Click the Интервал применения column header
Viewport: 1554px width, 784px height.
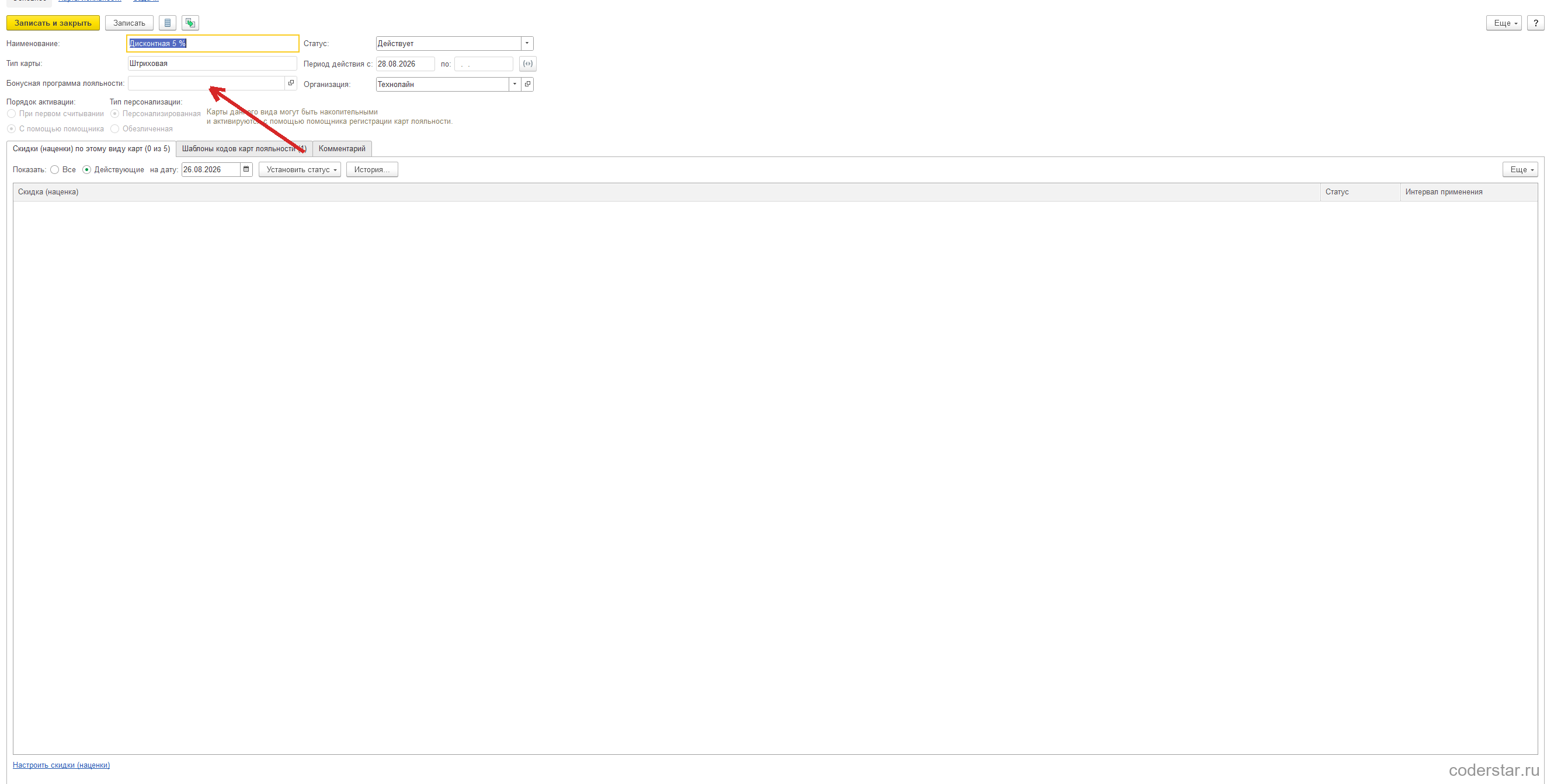[x=1468, y=193]
